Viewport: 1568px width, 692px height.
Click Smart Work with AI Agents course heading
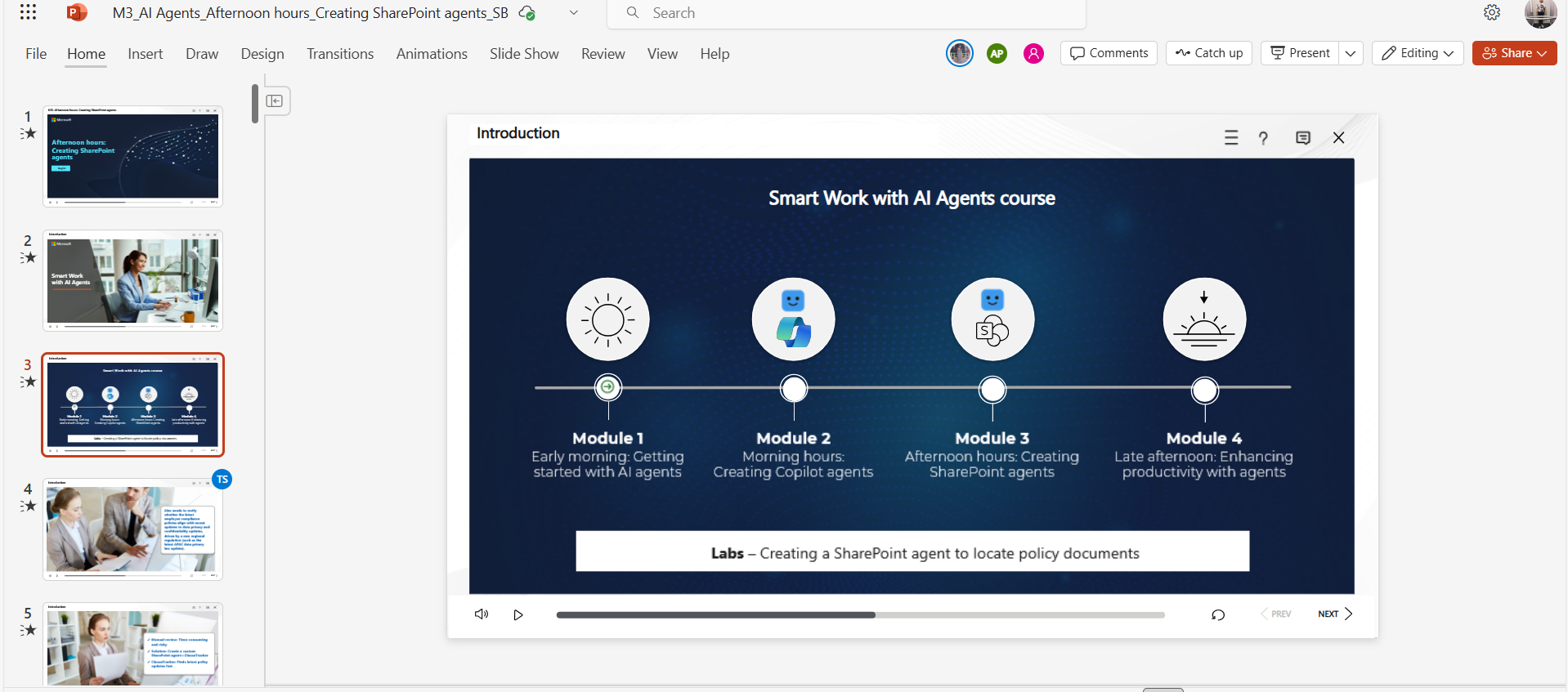(912, 198)
